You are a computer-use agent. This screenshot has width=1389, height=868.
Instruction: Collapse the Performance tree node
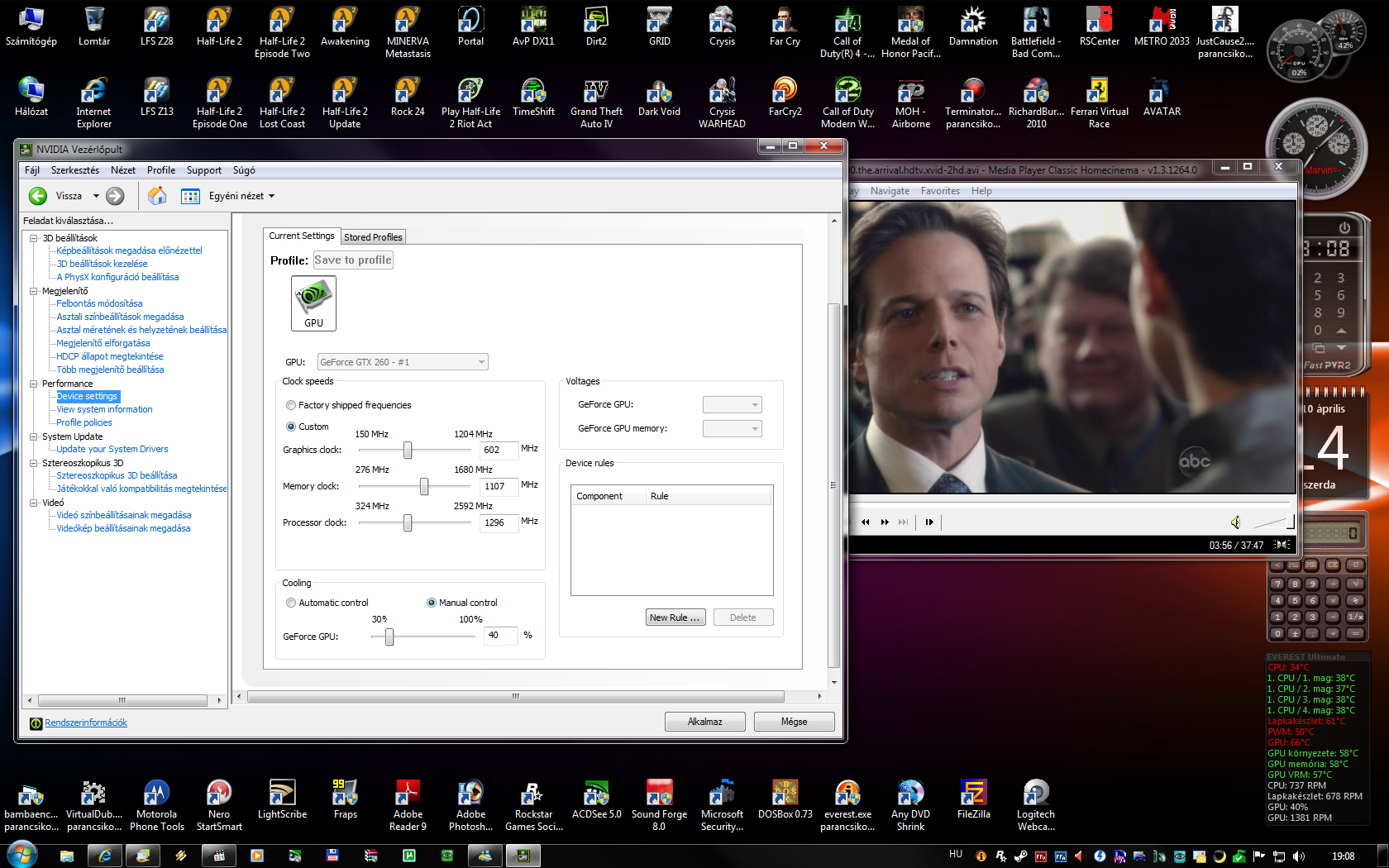(34, 384)
